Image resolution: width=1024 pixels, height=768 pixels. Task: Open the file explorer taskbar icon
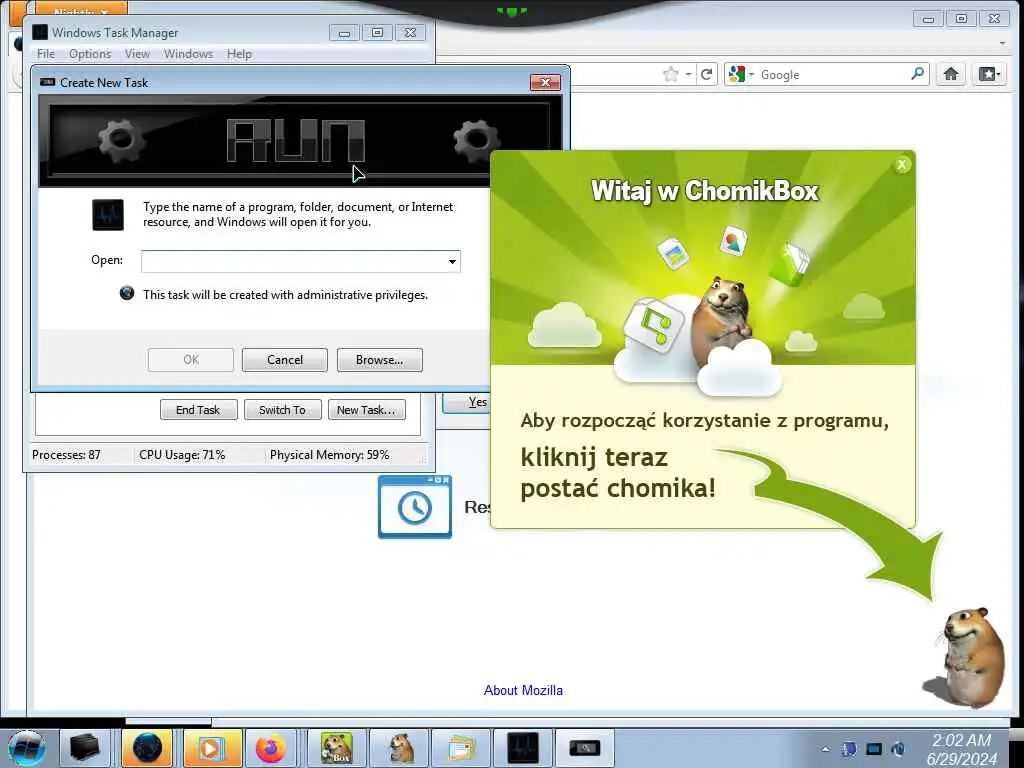pyautogui.click(x=462, y=748)
